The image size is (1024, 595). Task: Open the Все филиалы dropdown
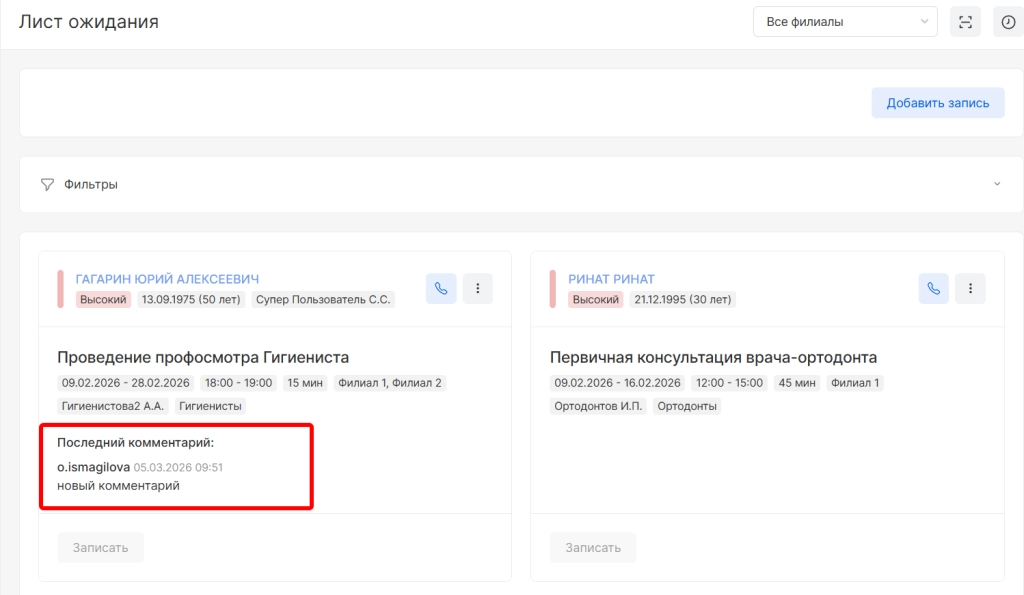(844, 22)
